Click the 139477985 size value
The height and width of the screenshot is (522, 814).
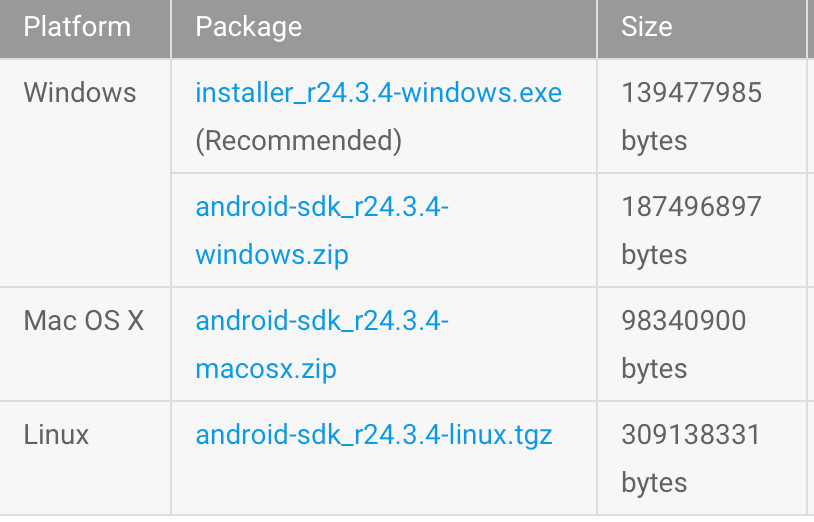pyautogui.click(x=691, y=93)
